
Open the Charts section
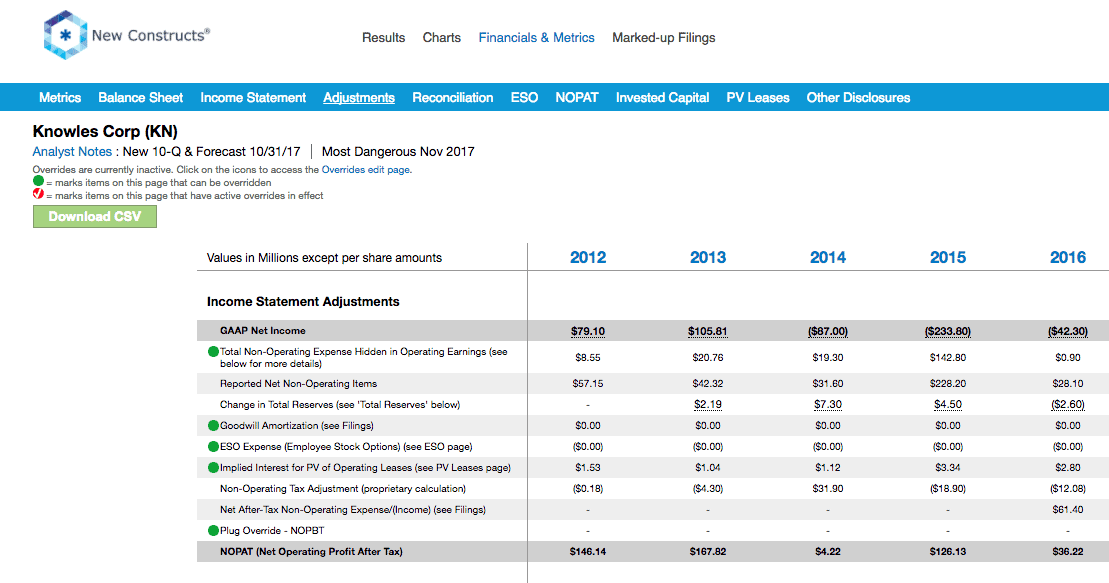[441, 37]
